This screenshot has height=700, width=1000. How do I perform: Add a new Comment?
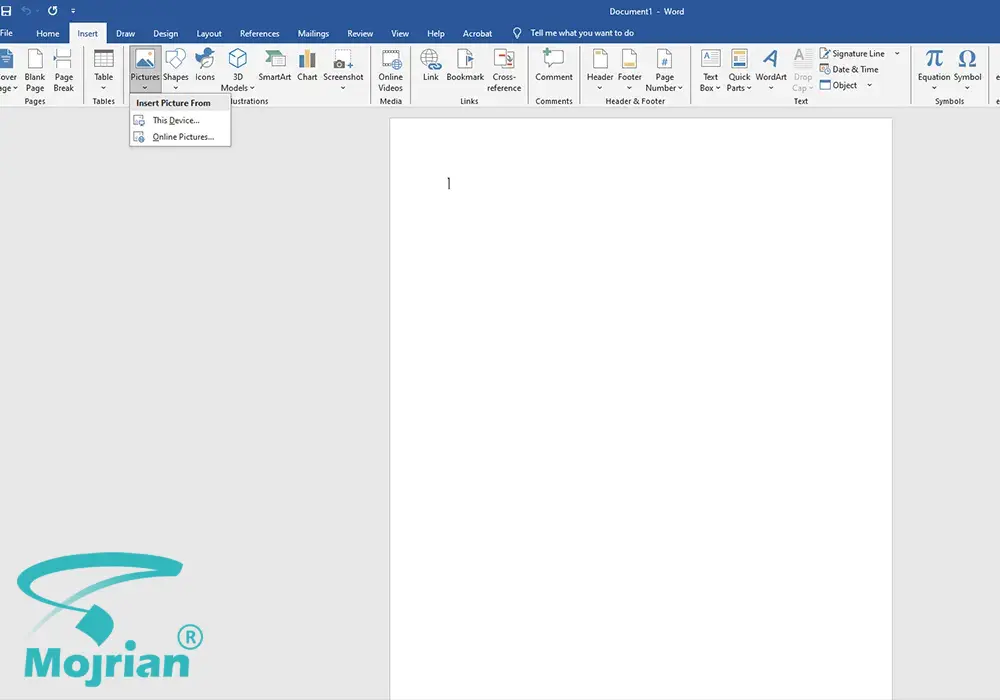pyautogui.click(x=554, y=66)
